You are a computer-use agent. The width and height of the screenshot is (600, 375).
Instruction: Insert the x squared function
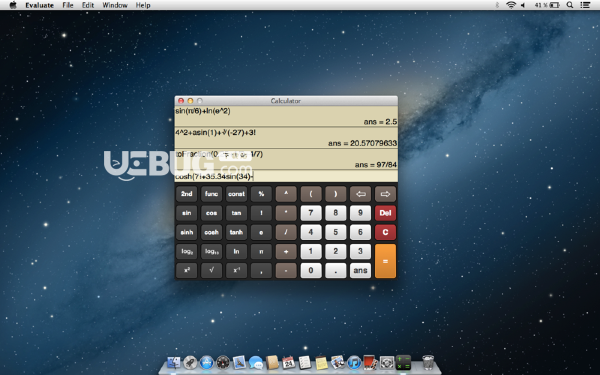tap(187, 271)
